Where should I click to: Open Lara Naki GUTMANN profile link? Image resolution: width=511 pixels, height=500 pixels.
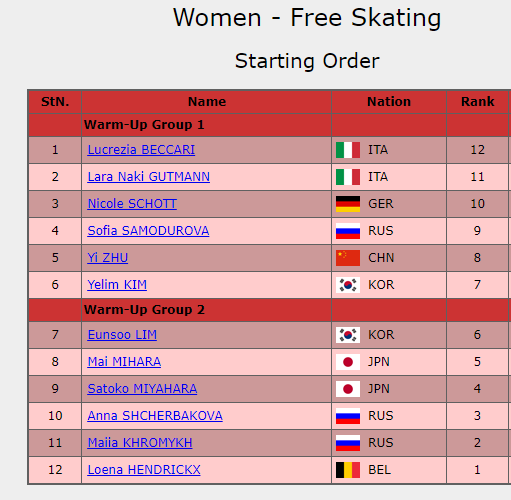149,177
